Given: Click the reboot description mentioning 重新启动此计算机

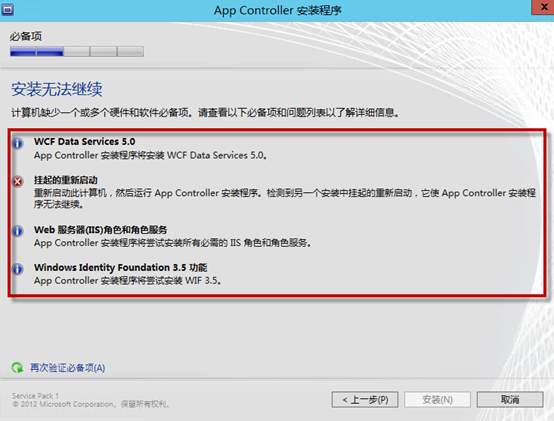Looking at the screenshot, I should [285, 198].
